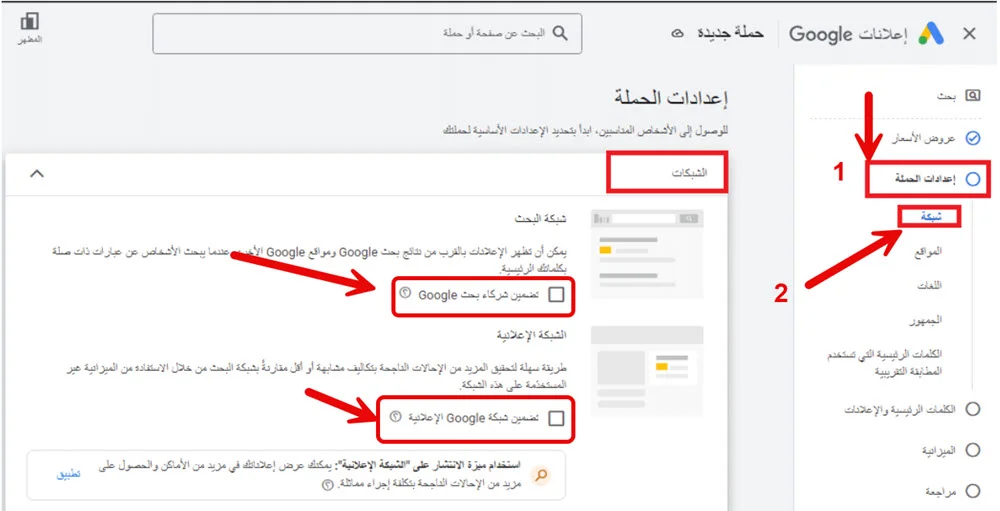The image size is (1000, 511).
Task: Select the الميزانية step circle
Action: pyautogui.click(x=973, y=450)
